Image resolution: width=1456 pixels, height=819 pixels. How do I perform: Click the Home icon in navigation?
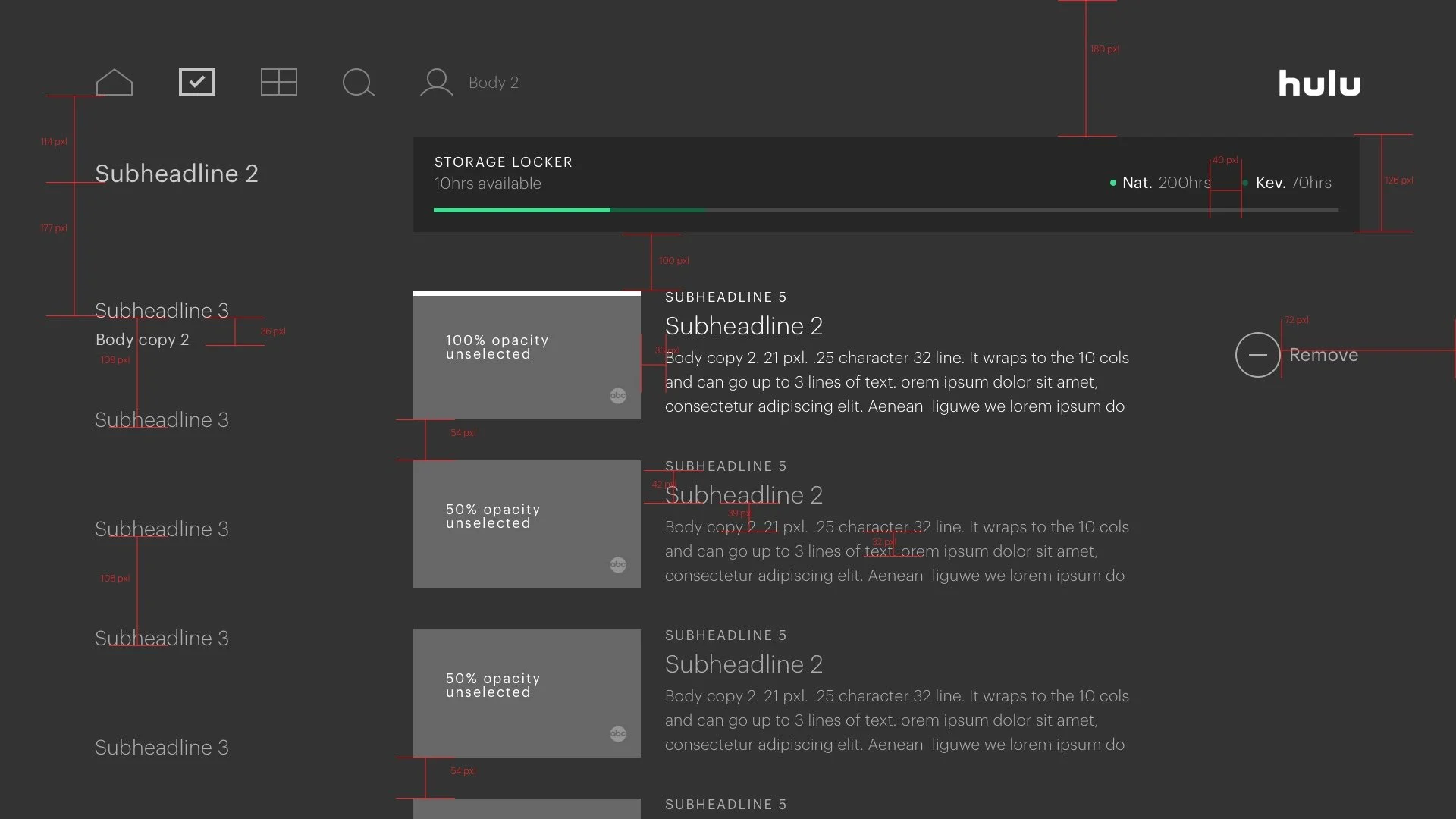click(115, 82)
